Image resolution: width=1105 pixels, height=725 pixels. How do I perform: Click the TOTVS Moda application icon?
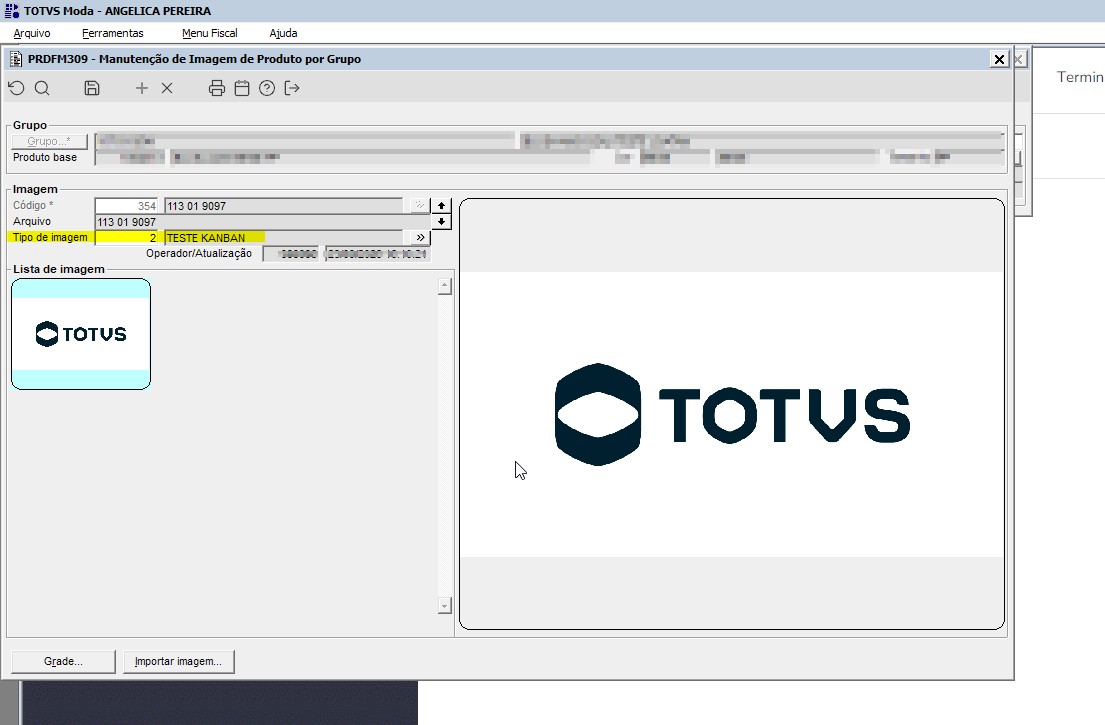pyautogui.click(x=11, y=11)
